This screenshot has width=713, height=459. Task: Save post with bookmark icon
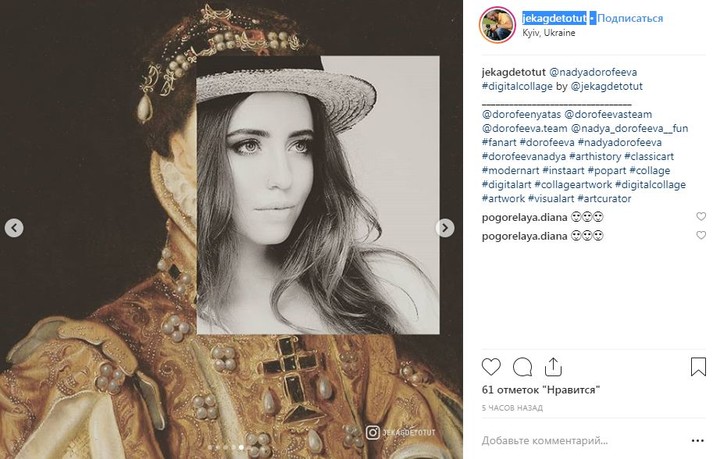tap(697, 367)
